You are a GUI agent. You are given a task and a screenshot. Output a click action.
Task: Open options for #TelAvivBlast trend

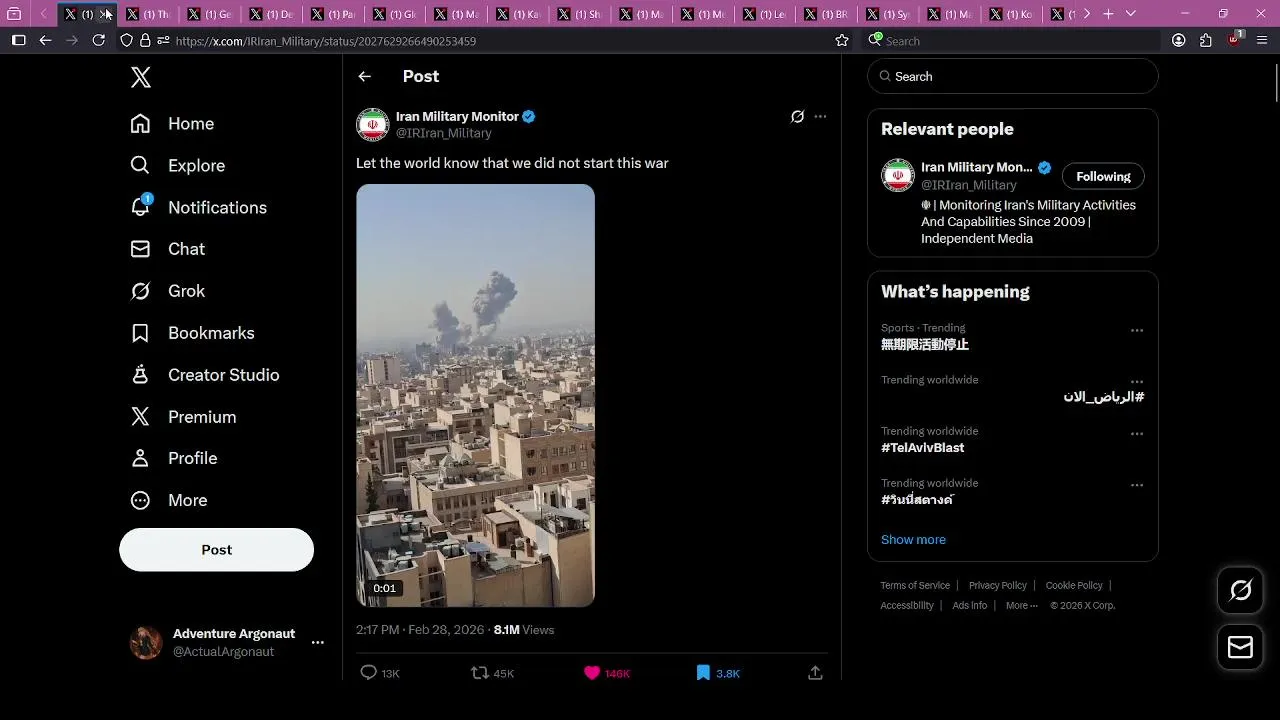(x=1137, y=434)
